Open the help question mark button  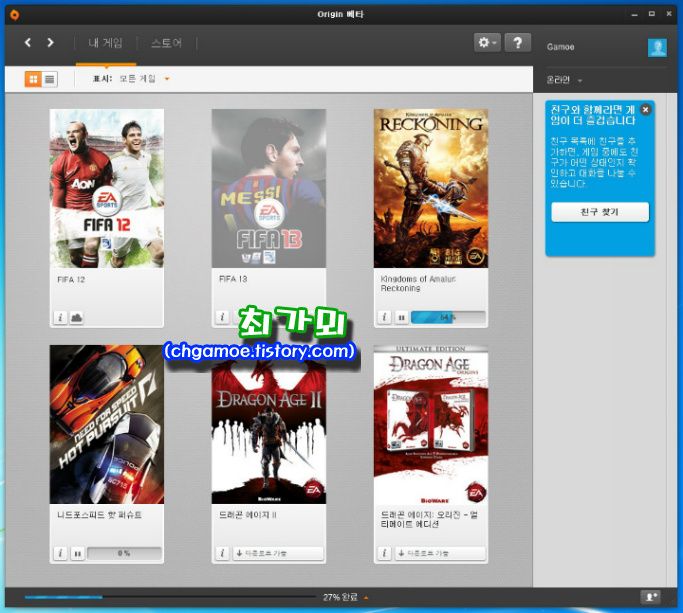pyautogui.click(x=517, y=43)
